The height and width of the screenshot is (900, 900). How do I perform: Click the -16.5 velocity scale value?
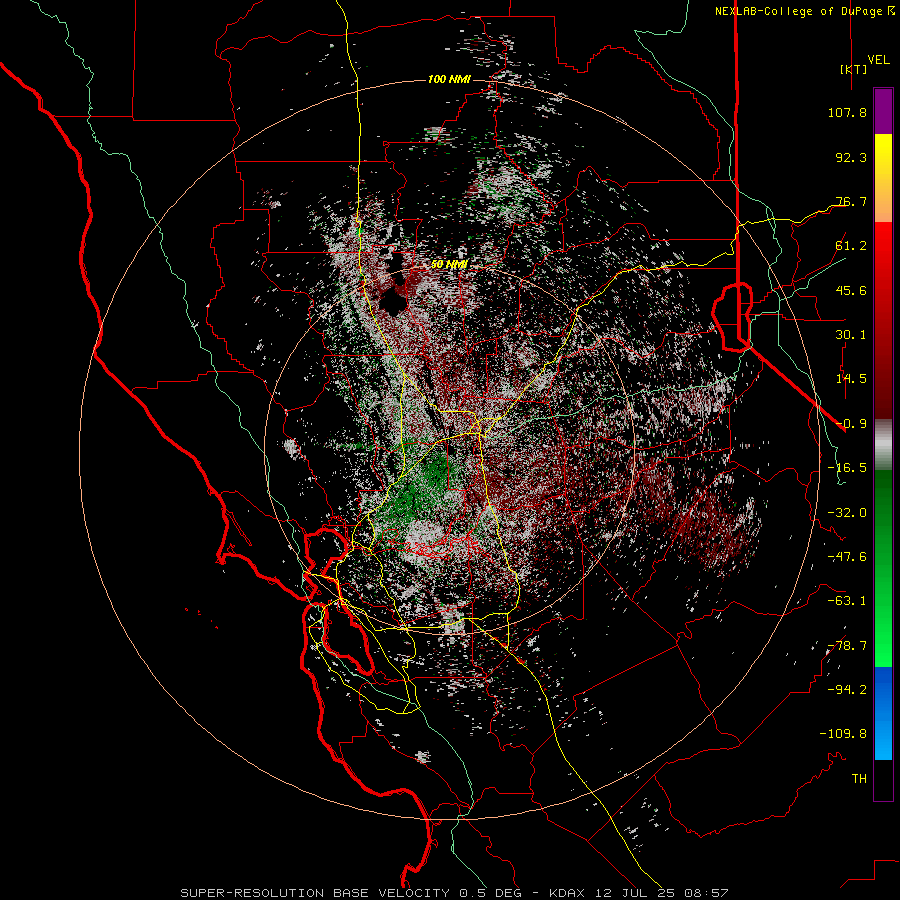[847, 468]
